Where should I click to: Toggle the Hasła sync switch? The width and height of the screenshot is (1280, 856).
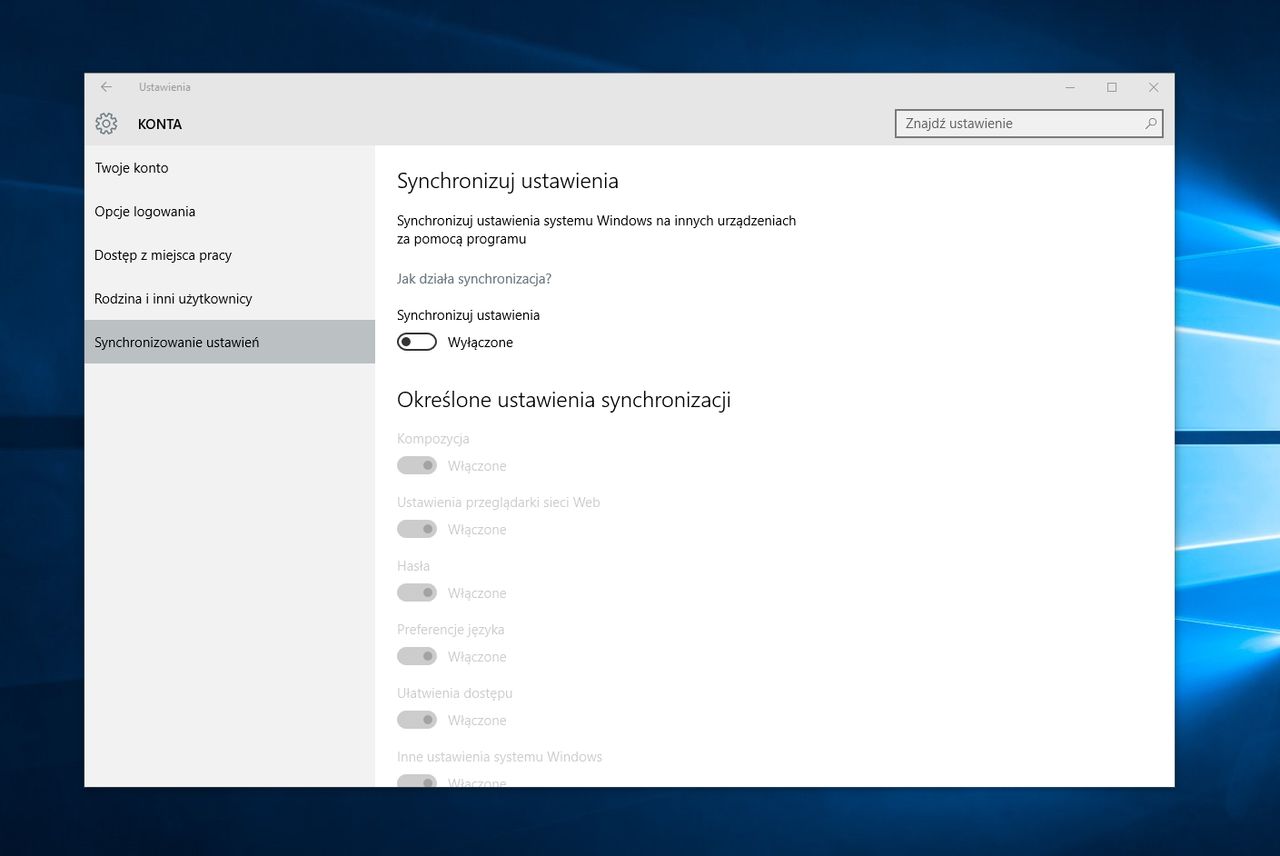[x=417, y=592]
